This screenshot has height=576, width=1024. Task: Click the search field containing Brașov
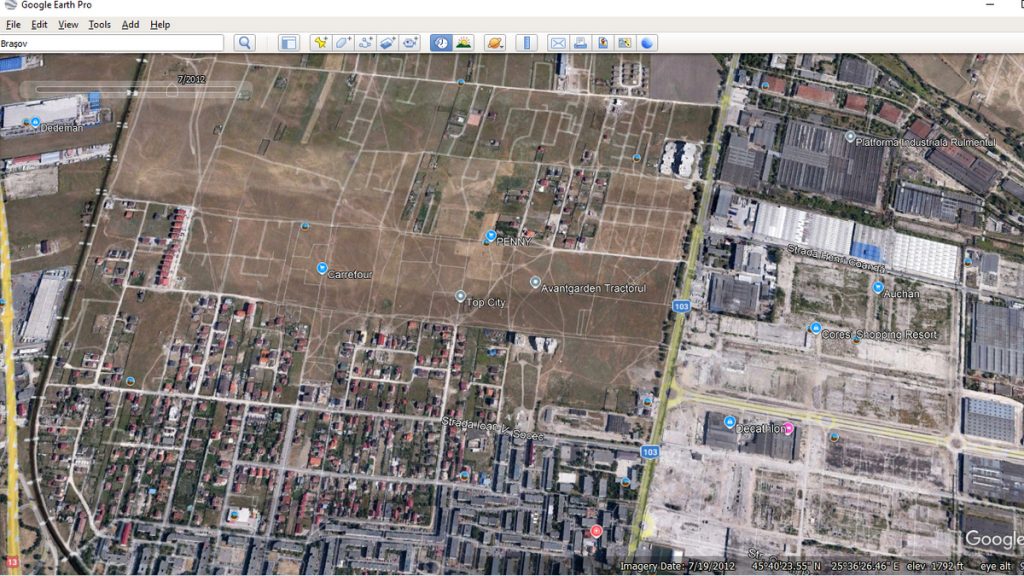point(112,44)
